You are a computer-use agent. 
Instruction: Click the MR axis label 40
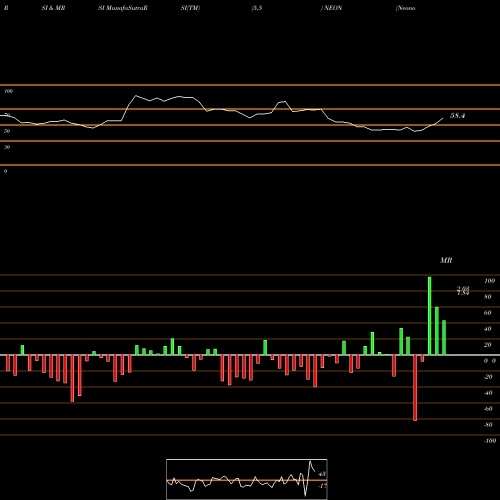[488, 329]
